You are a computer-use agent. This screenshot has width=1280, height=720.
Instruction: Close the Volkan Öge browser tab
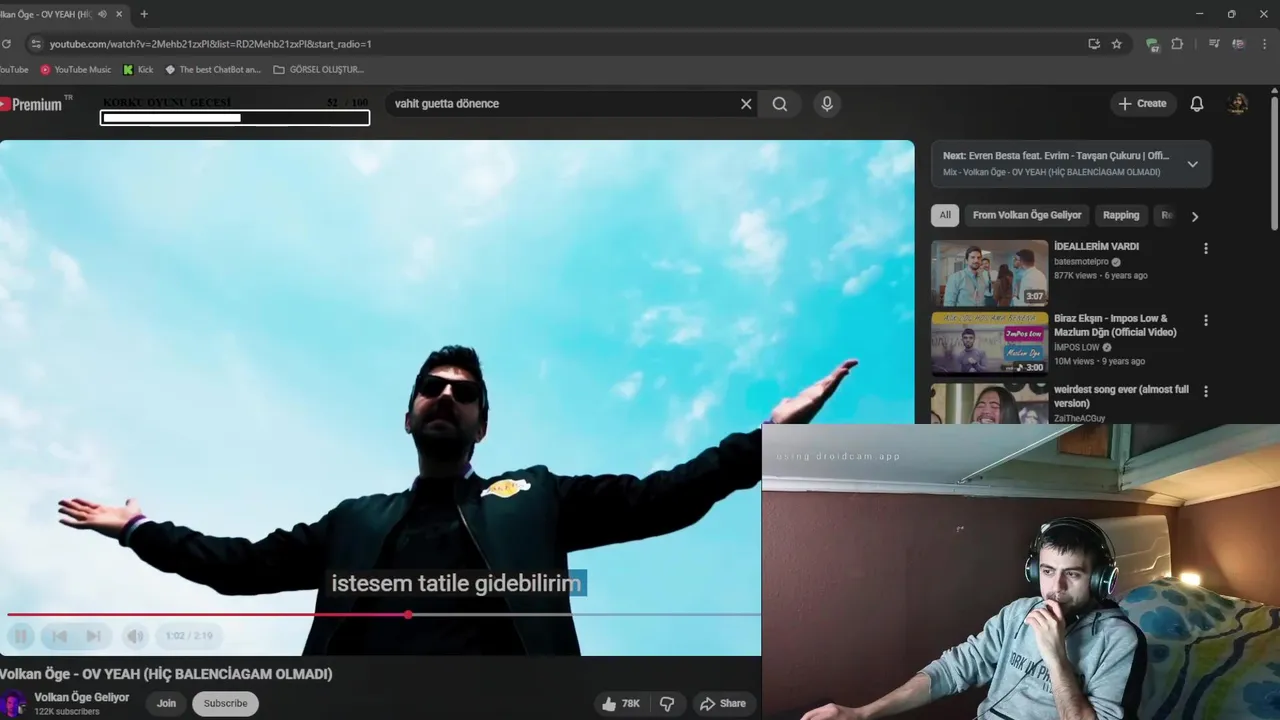tap(118, 14)
